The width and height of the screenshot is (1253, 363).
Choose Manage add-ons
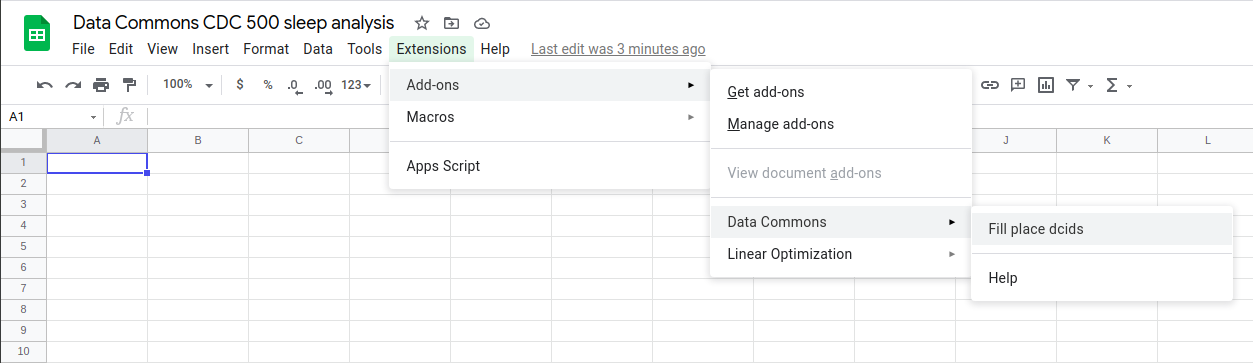840,124
